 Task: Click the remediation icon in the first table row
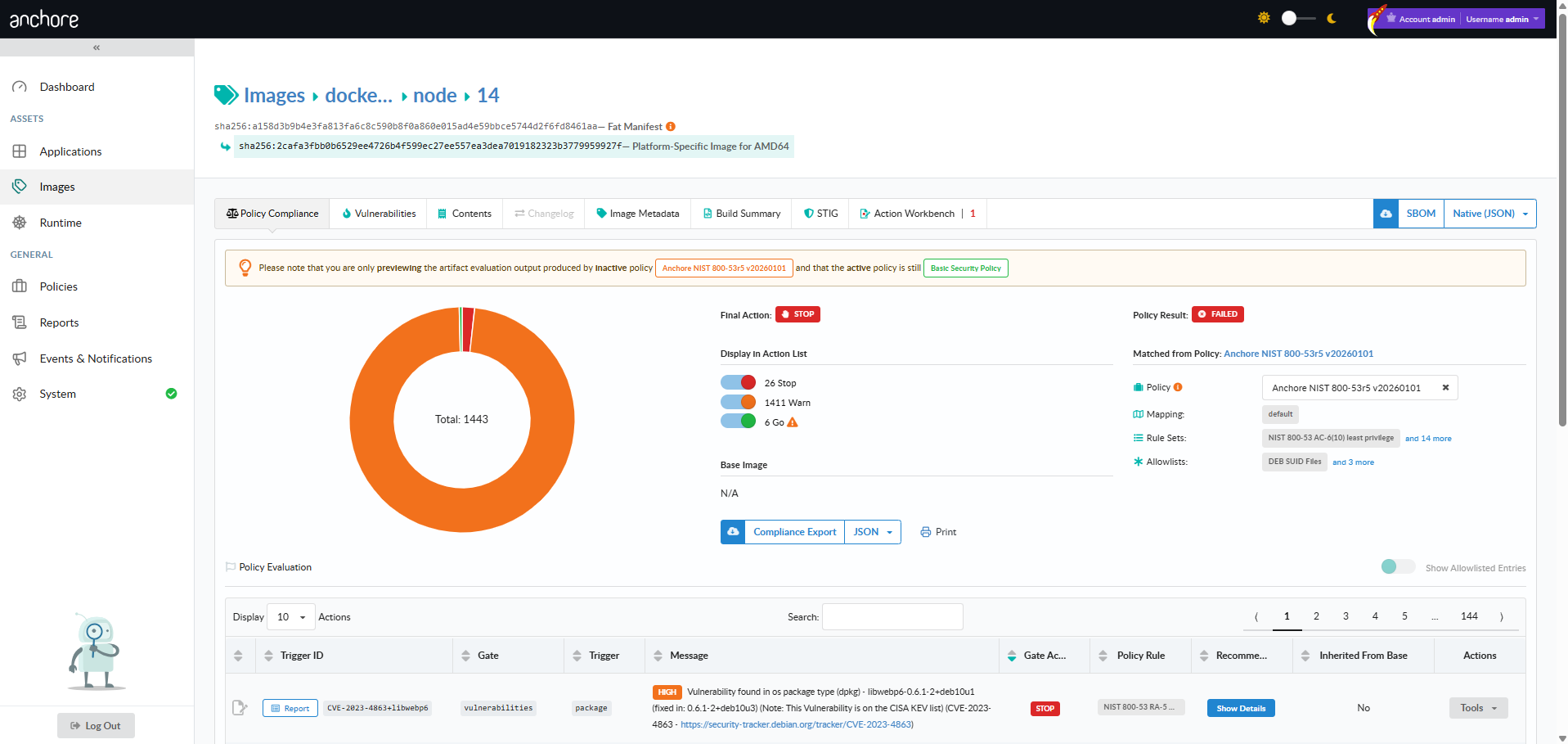240,708
